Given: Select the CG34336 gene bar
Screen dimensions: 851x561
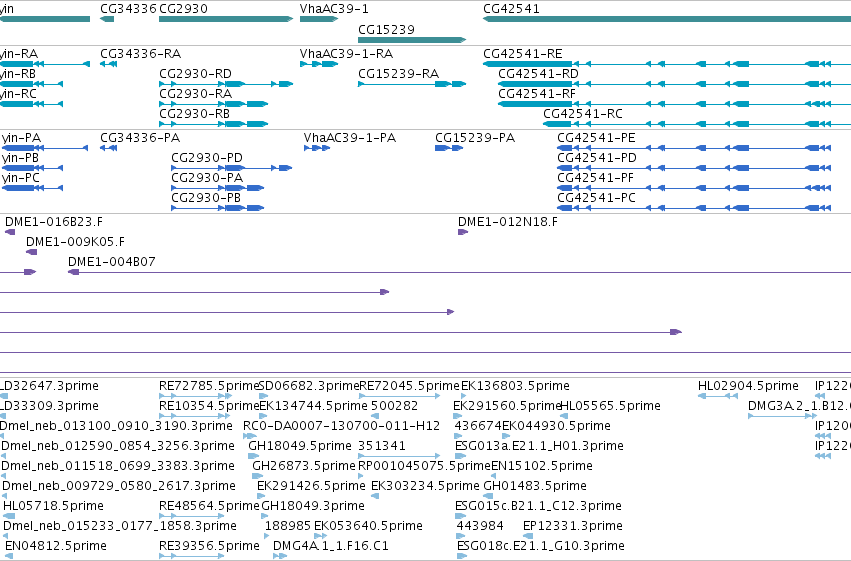Looking at the screenshot, I should 107,19.
